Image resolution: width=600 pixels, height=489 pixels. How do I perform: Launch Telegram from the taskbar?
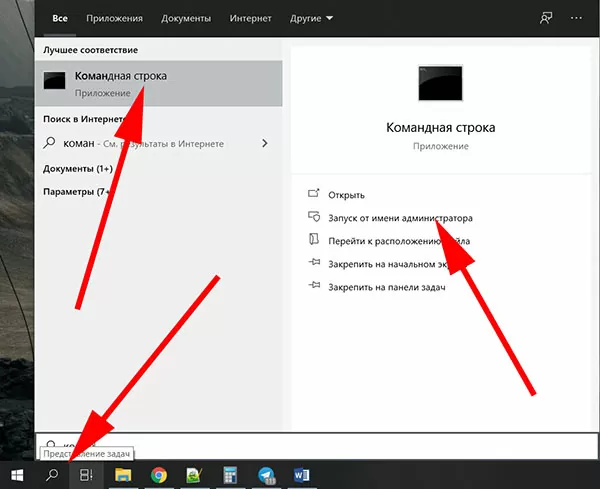(x=266, y=476)
